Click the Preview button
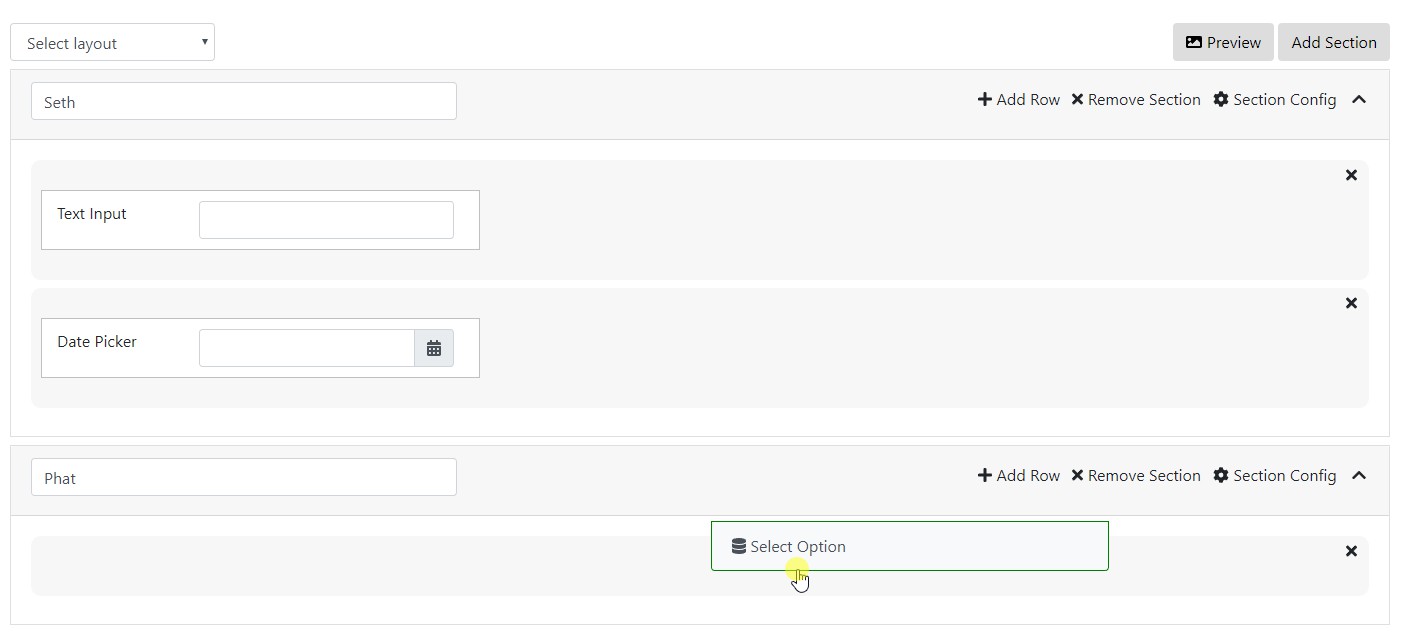The width and height of the screenshot is (1405, 641). [1223, 42]
